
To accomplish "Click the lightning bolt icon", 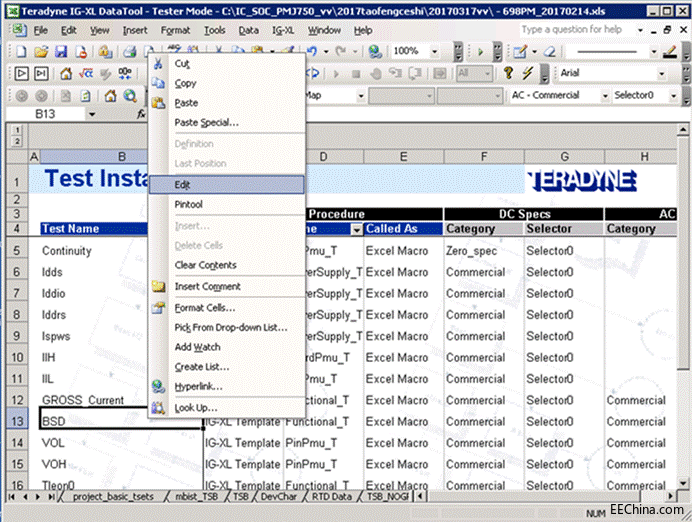I will tap(528, 73).
